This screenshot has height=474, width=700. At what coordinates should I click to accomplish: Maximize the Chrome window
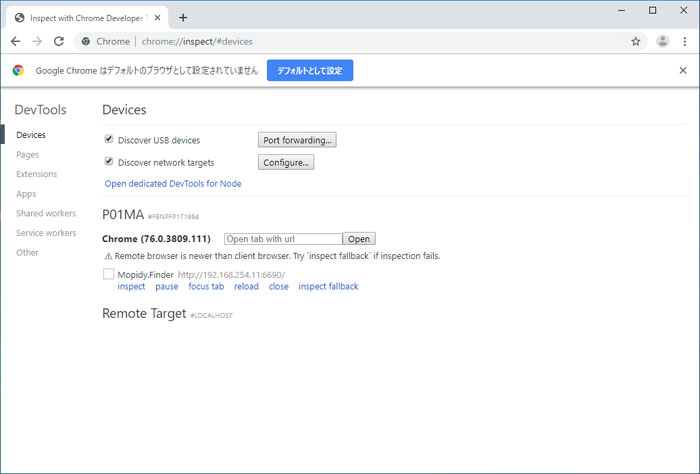653,10
